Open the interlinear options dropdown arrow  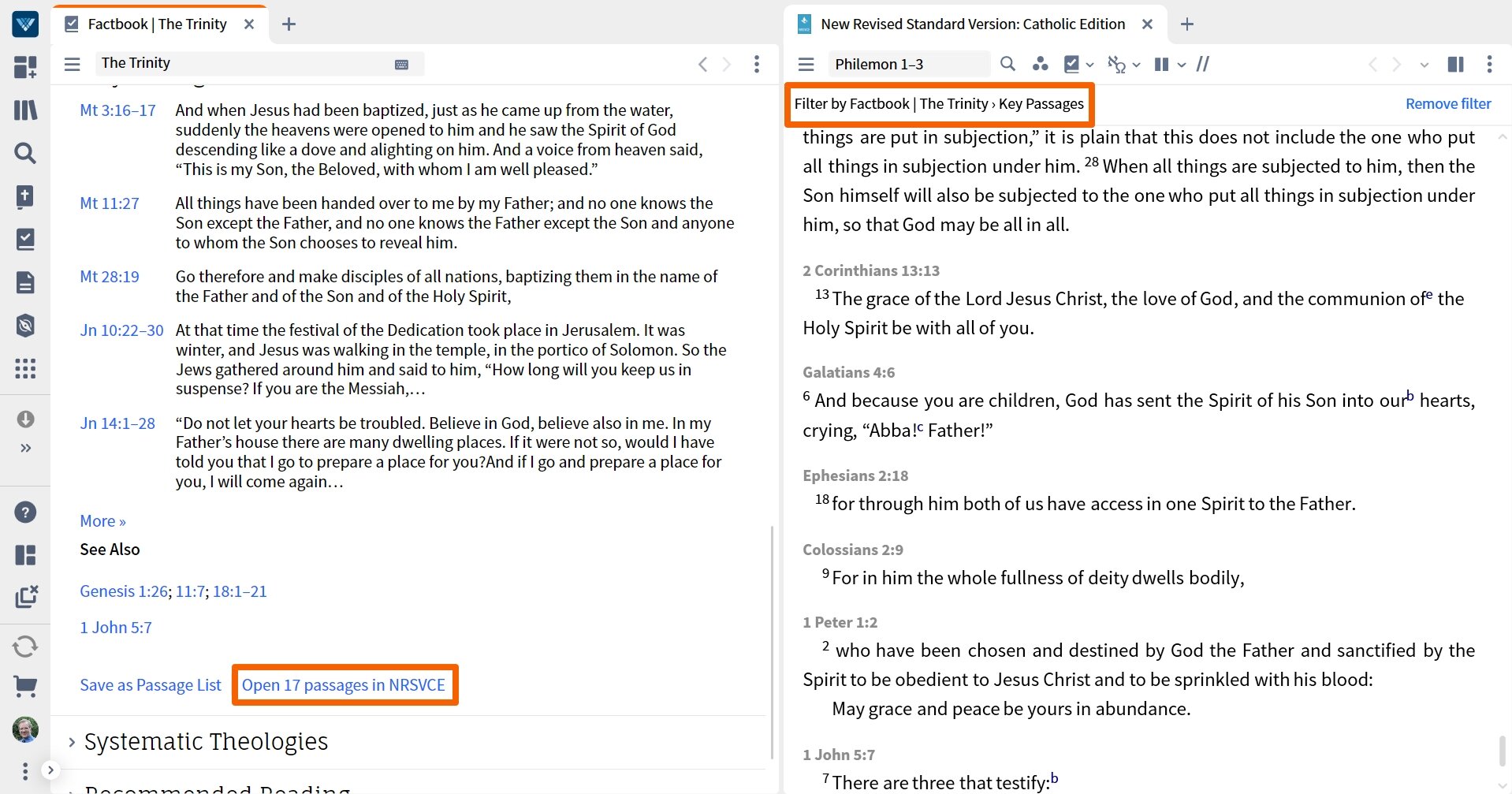(x=1136, y=65)
